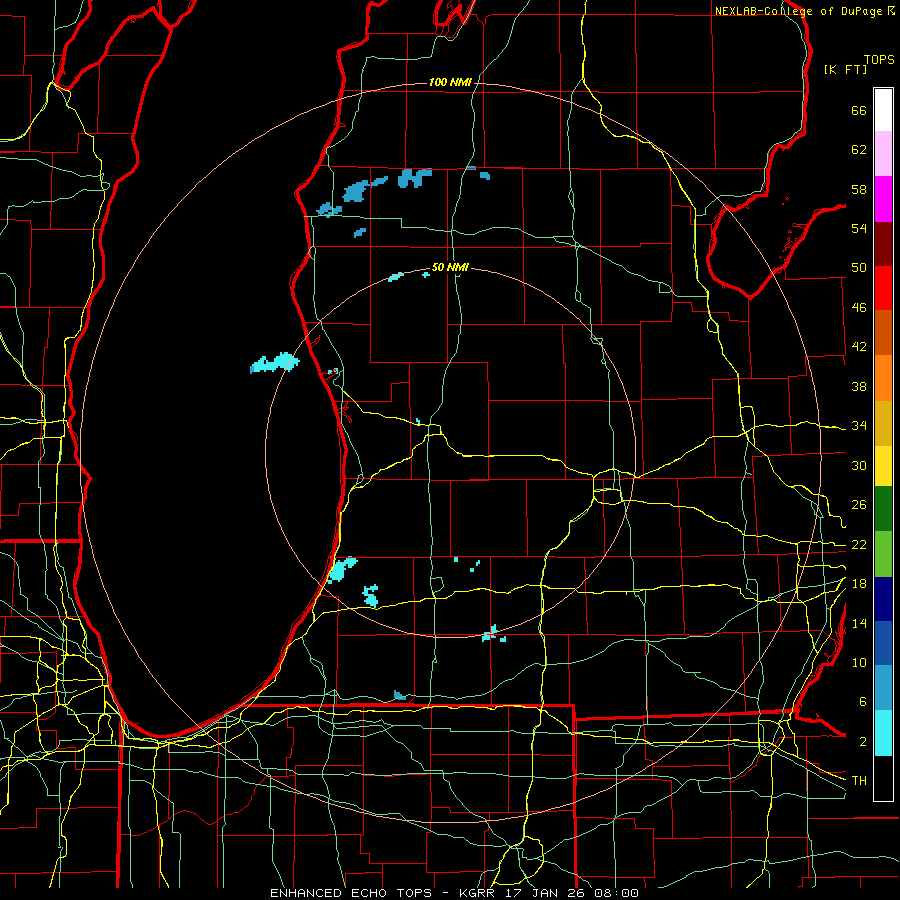Click the dark red 54 kft legend swatch
Image resolution: width=900 pixels, height=900 pixels.
pyautogui.click(x=883, y=243)
